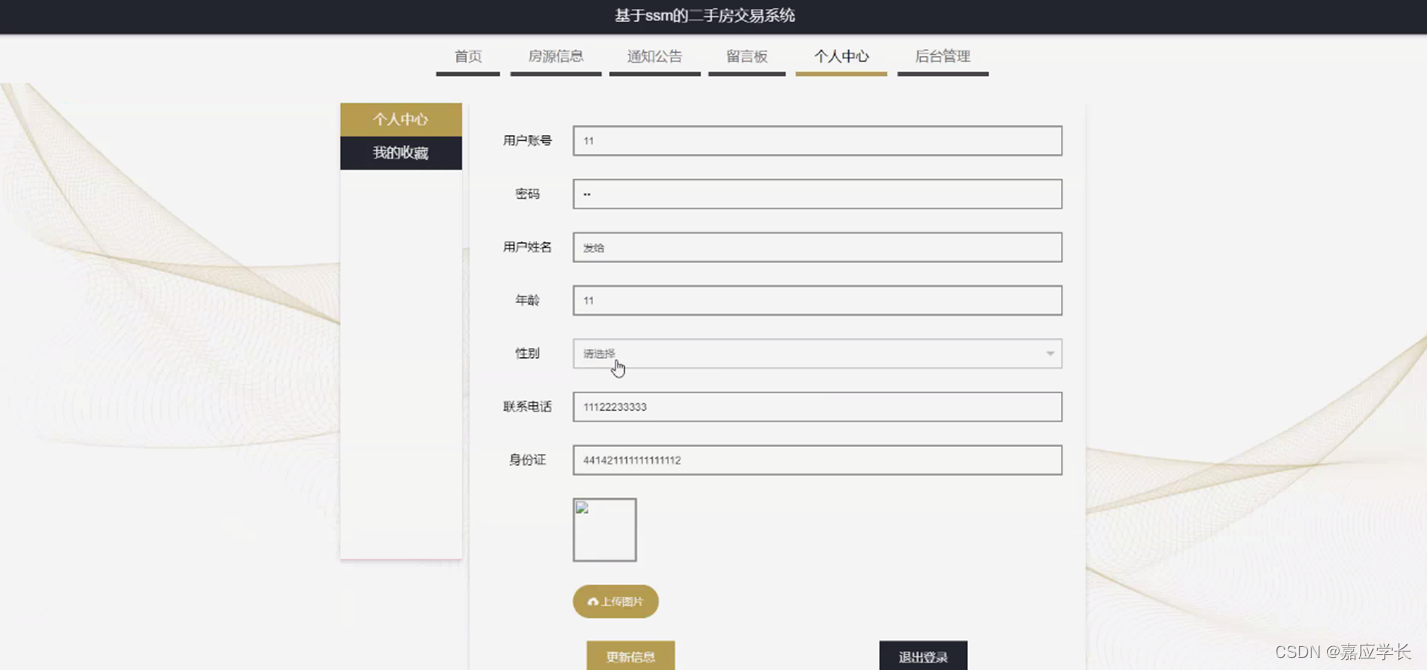Image resolution: width=1427 pixels, height=670 pixels.
Task: Focus the 联系电话 field
Action: 817,407
